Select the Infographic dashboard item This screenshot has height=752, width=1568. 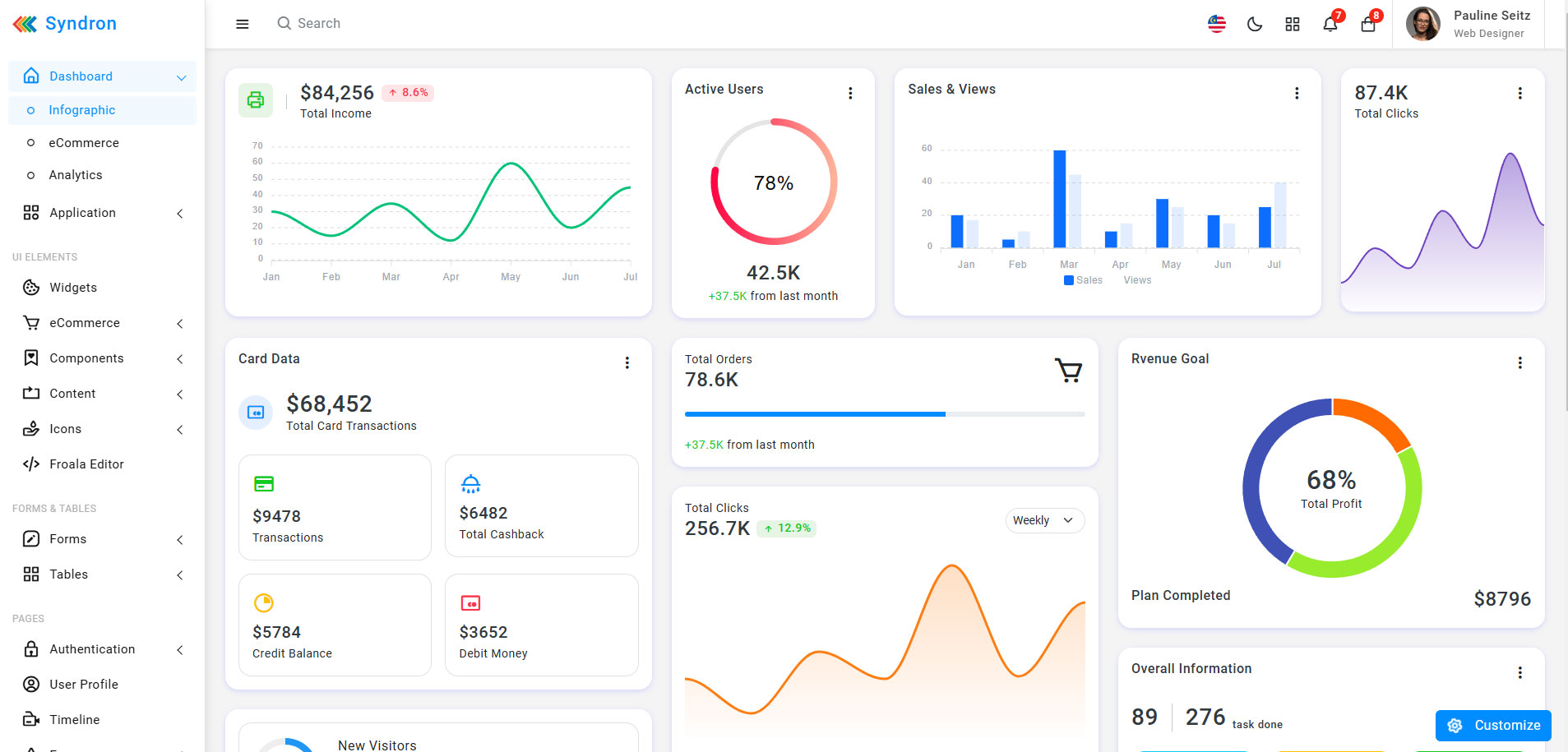102,110
